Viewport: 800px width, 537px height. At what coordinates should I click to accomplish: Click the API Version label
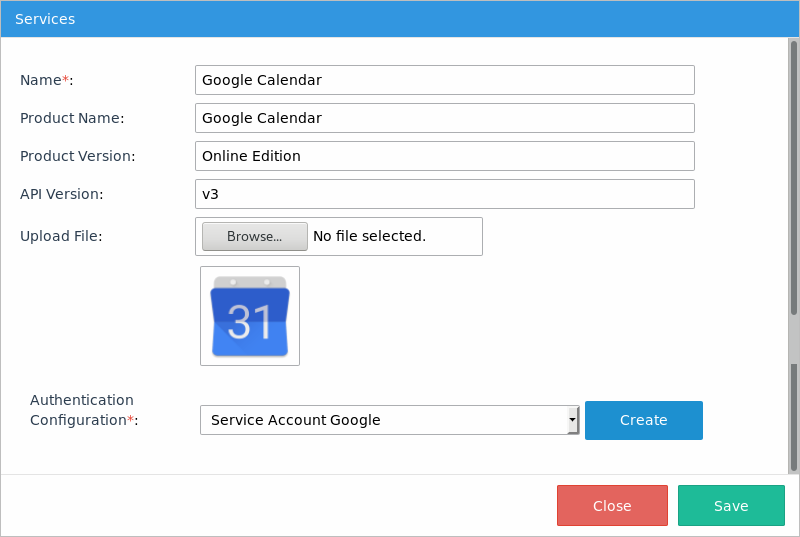coord(61,194)
